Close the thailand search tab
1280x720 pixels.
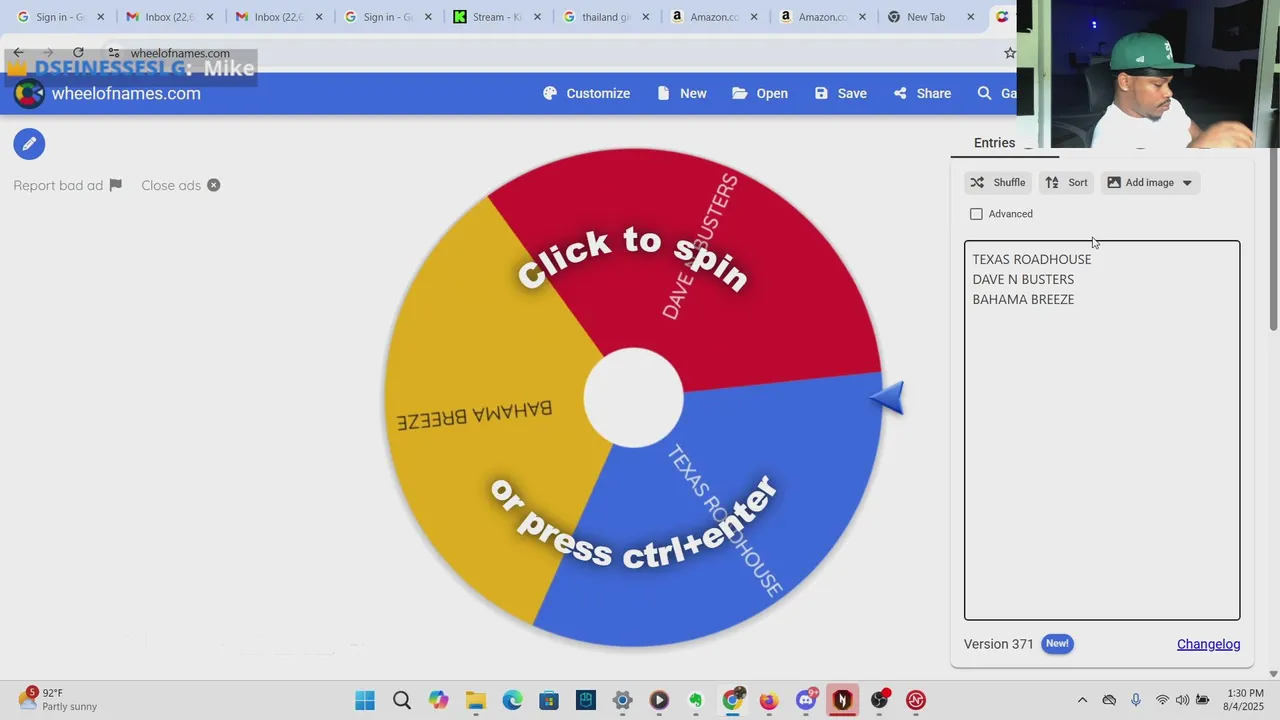click(645, 17)
